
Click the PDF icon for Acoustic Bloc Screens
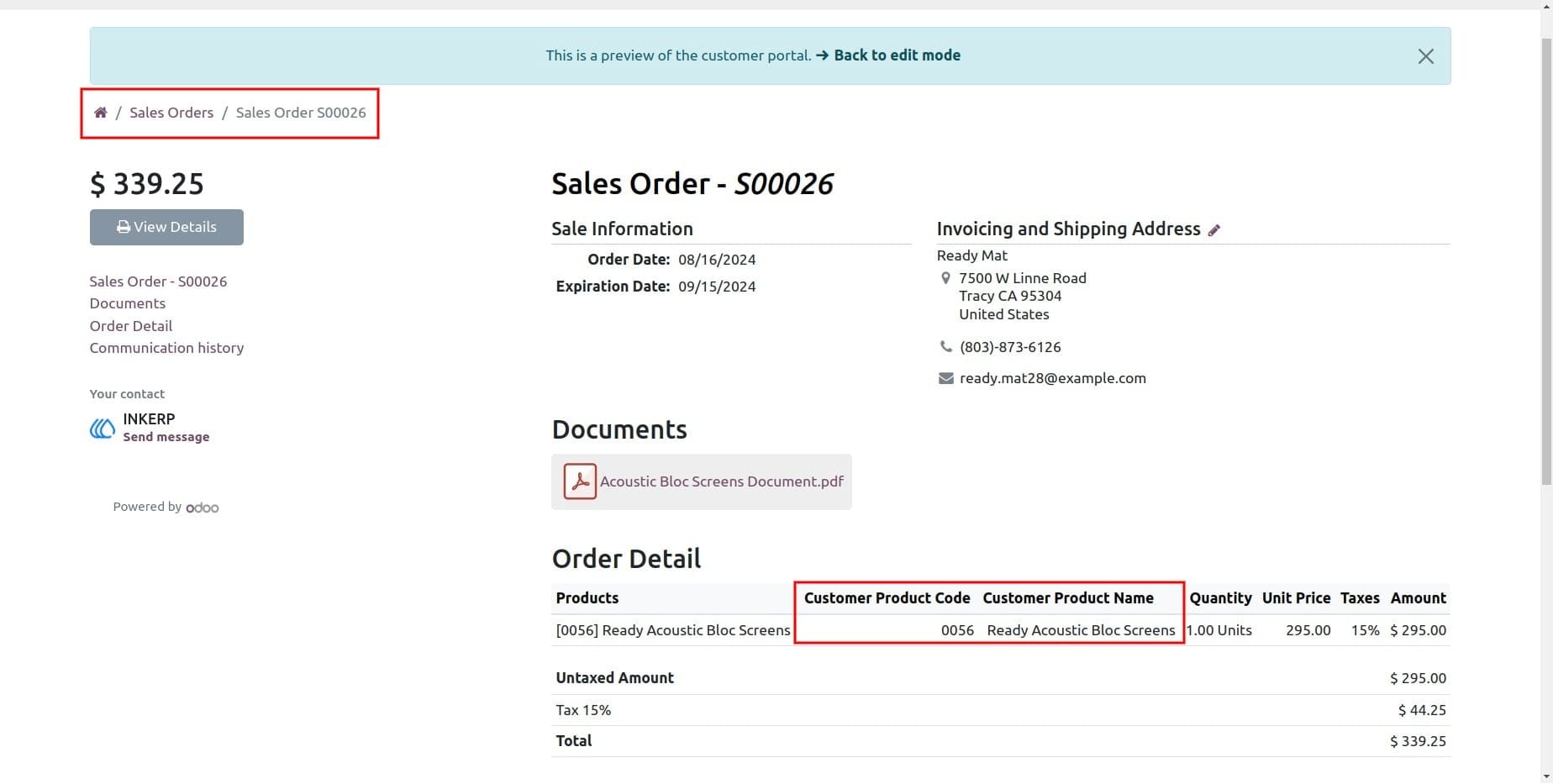click(x=580, y=481)
